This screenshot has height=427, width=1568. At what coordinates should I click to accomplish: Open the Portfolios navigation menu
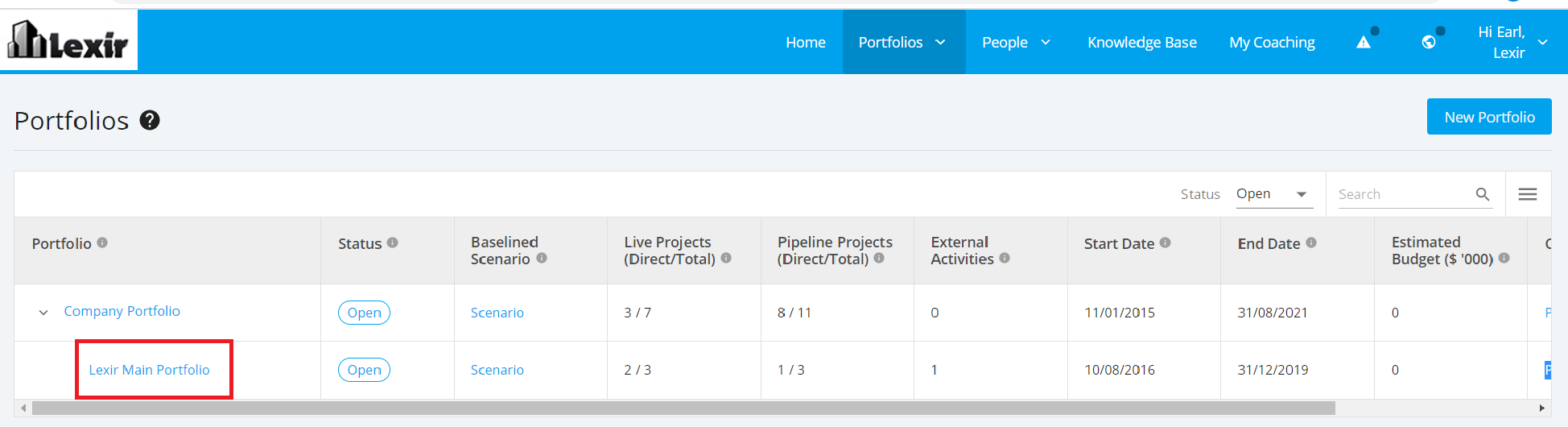coord(903,42)
